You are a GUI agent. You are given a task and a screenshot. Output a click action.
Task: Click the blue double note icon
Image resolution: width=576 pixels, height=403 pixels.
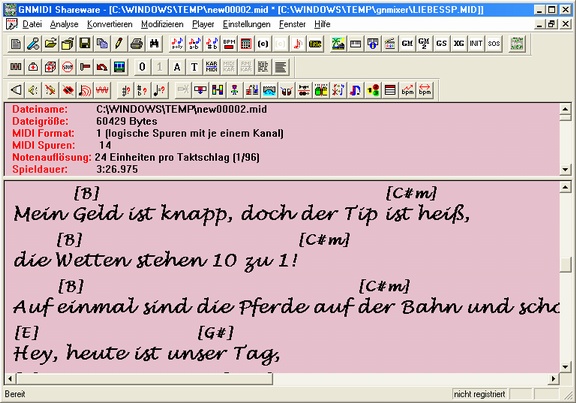[355, 90]
